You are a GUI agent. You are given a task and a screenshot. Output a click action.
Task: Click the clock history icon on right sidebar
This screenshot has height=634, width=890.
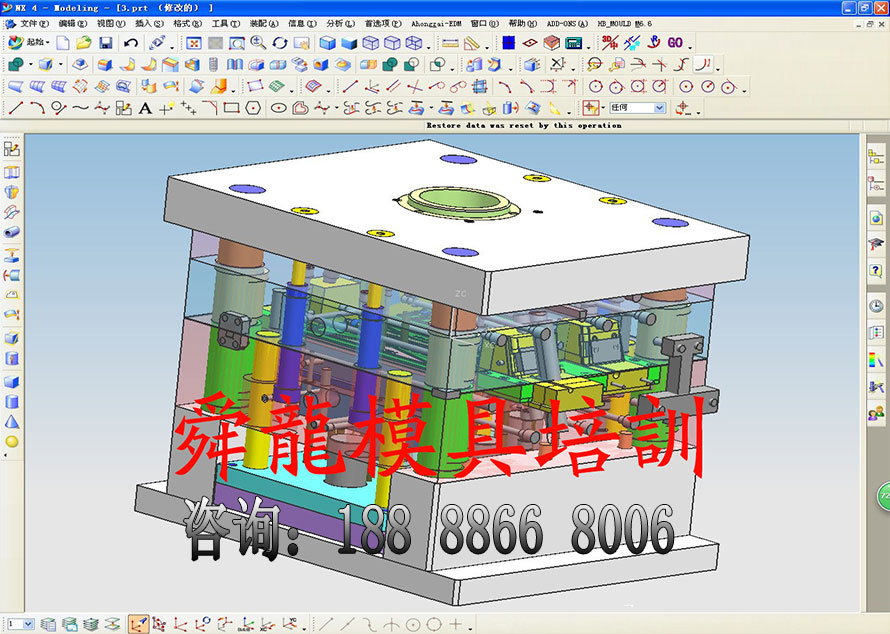tap(876, 306)
